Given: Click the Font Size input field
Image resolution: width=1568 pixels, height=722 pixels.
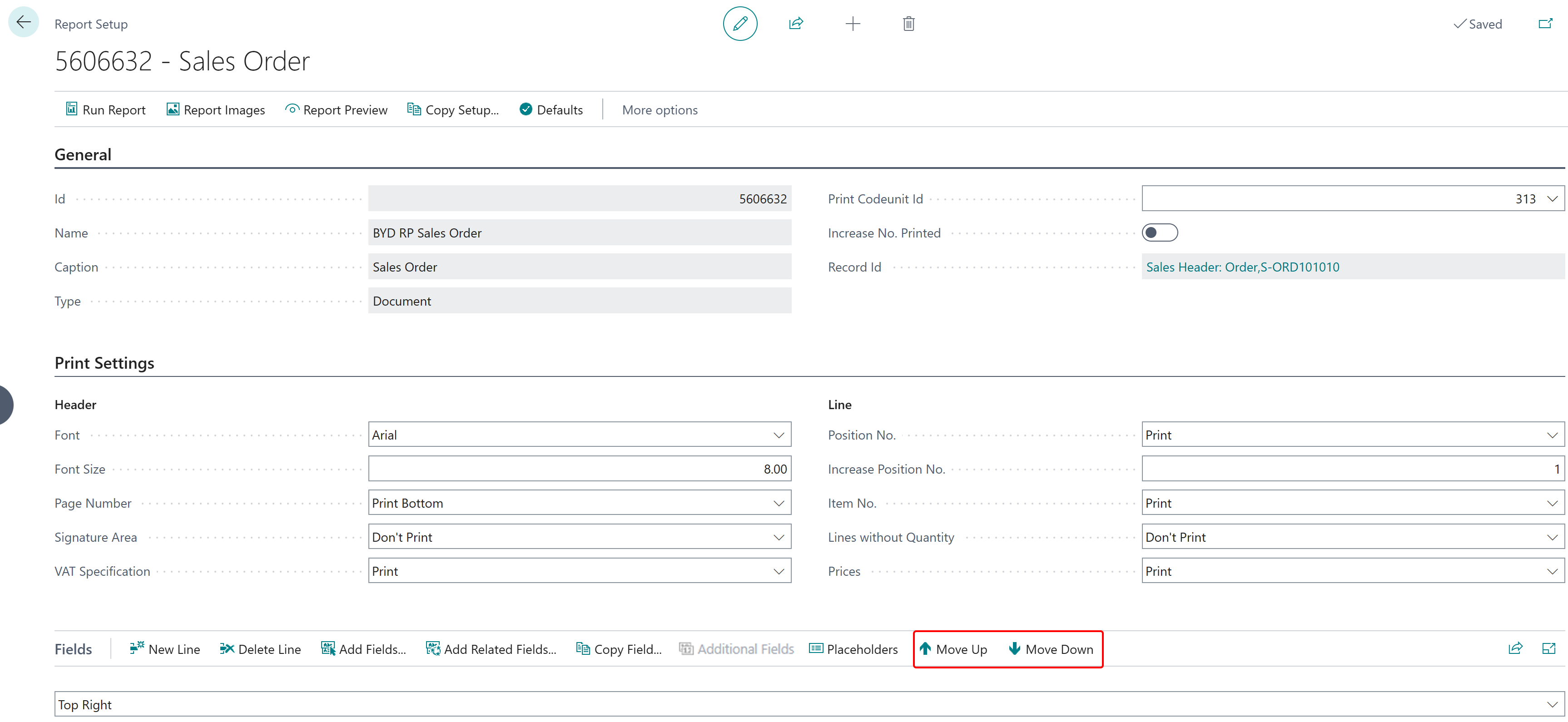Looking at the screenshot, I should tap(579, 469).
